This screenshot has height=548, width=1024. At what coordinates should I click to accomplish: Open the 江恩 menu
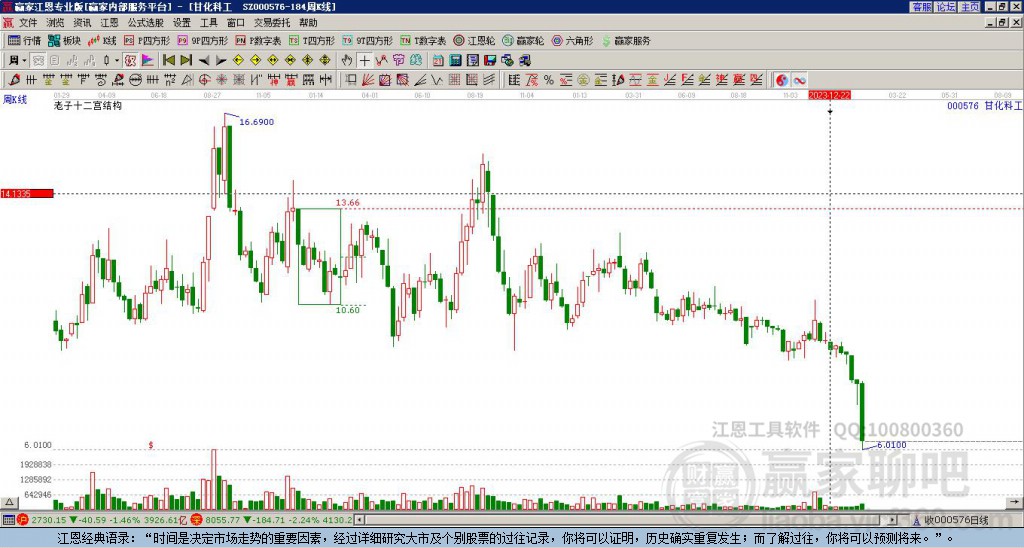click(109, 23)
